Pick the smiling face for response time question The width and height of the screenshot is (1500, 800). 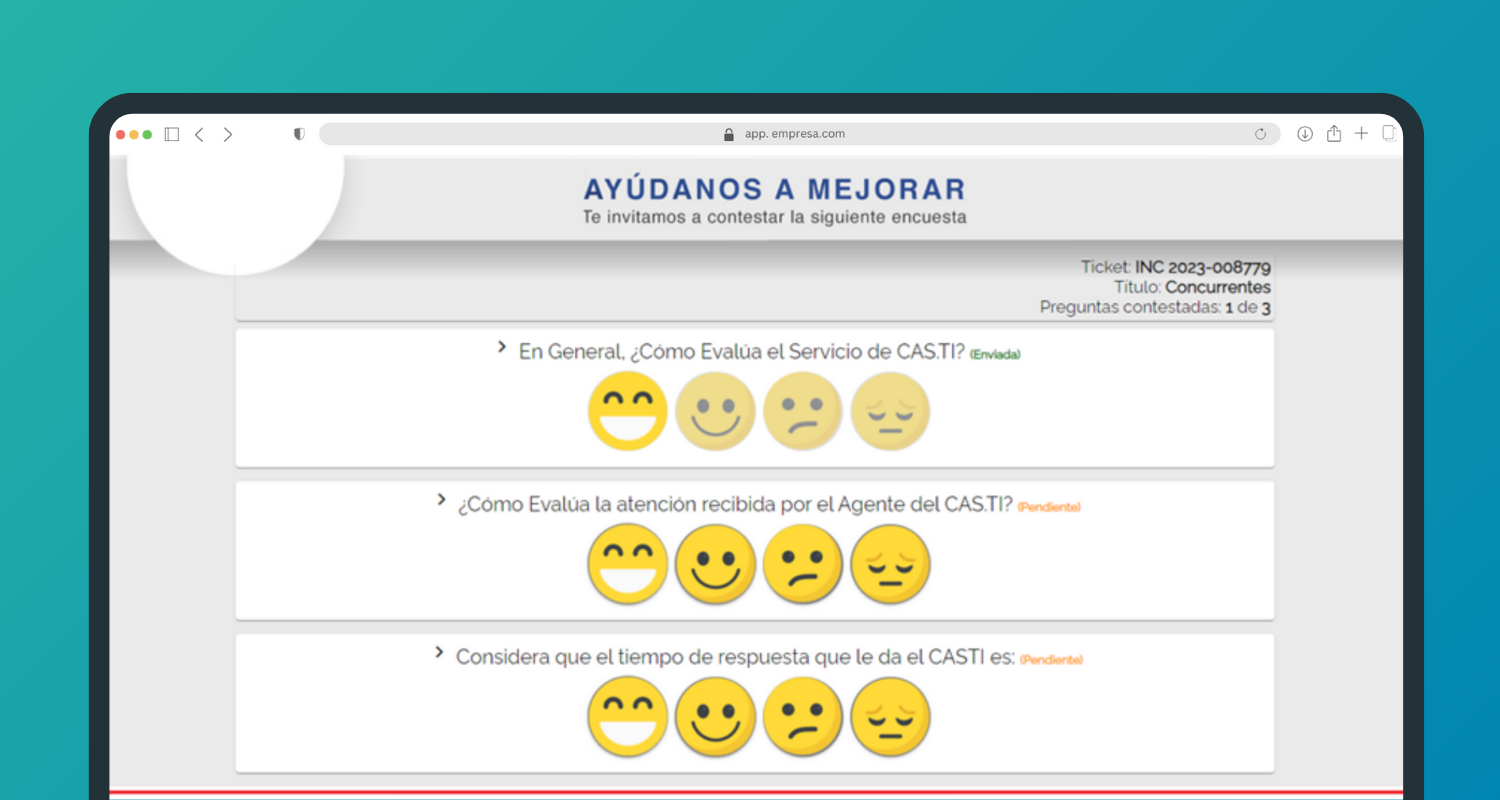point(715,716)
